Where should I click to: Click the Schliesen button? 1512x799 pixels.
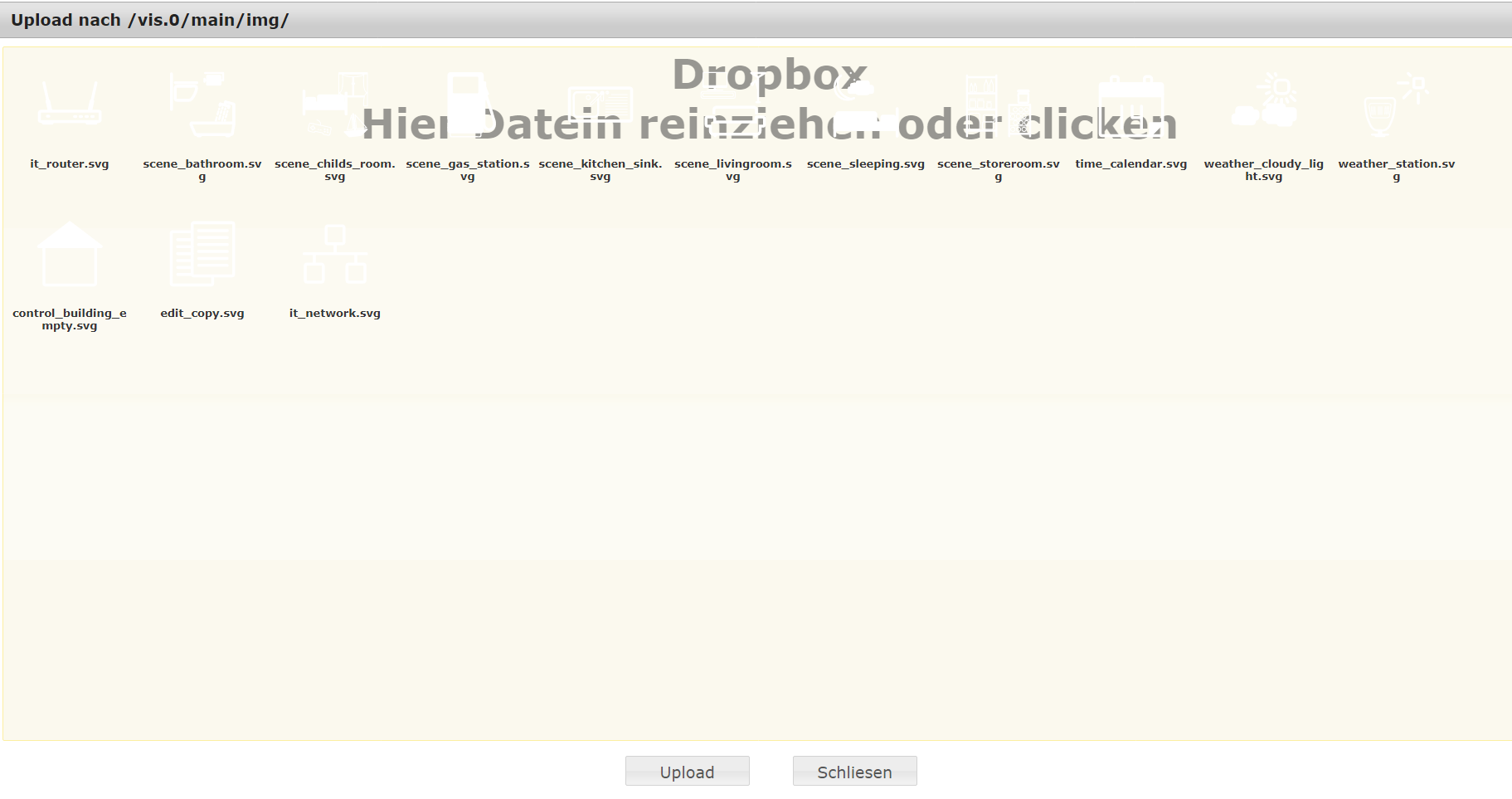855,771
